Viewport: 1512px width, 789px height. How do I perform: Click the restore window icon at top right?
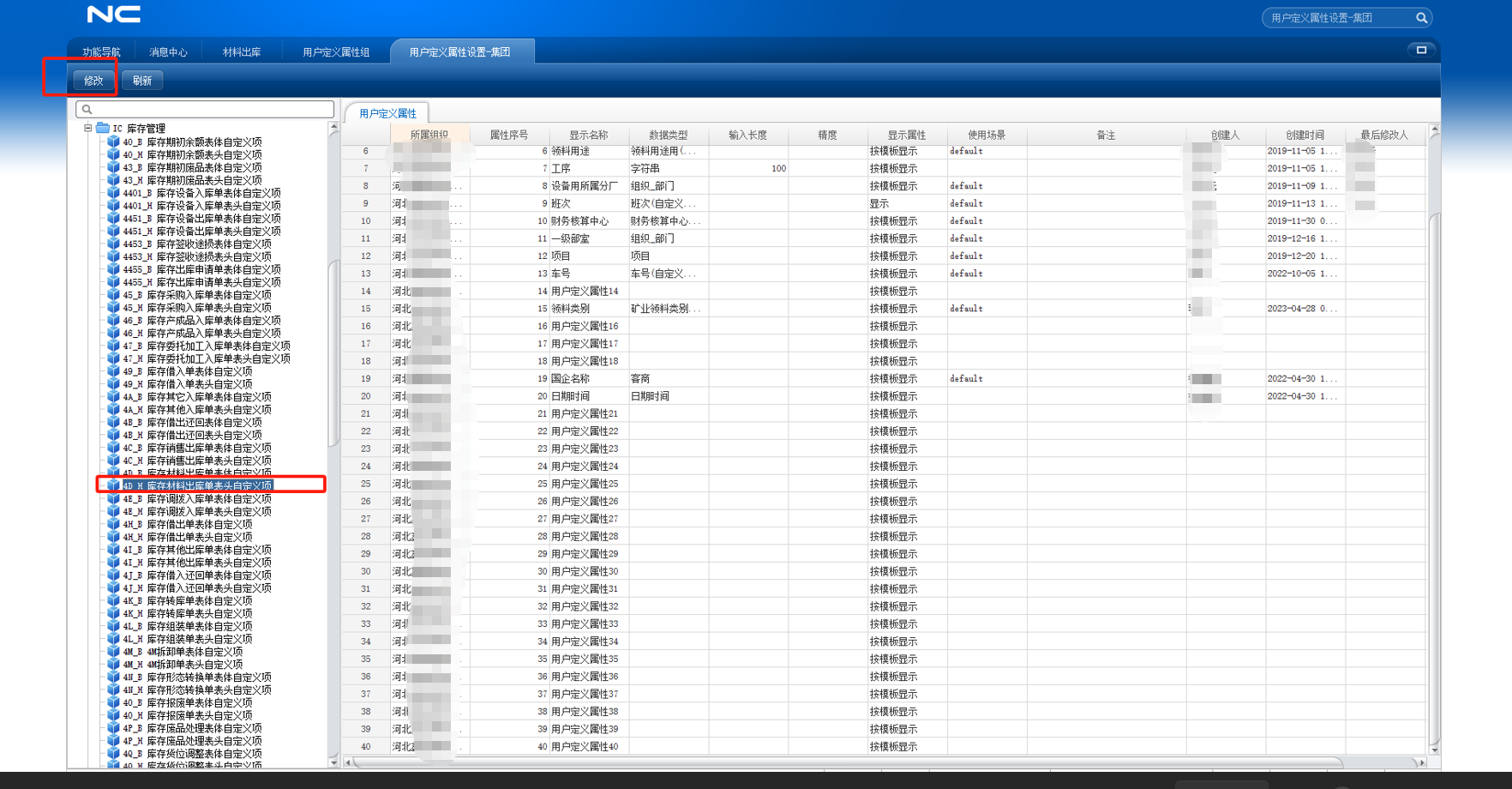click(x=1421, y=50)
